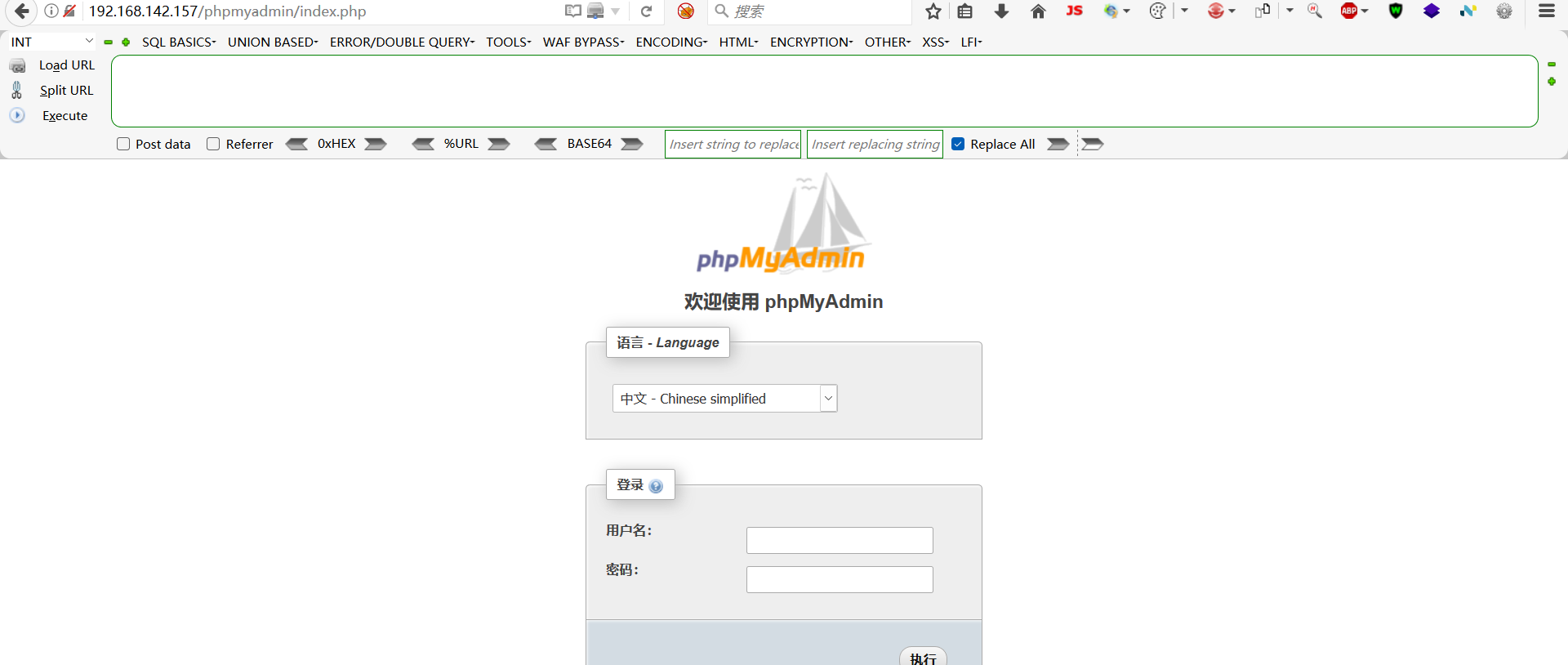Click the Insert string to replace field
The image size is (1568, 665).
pos(733,144)
